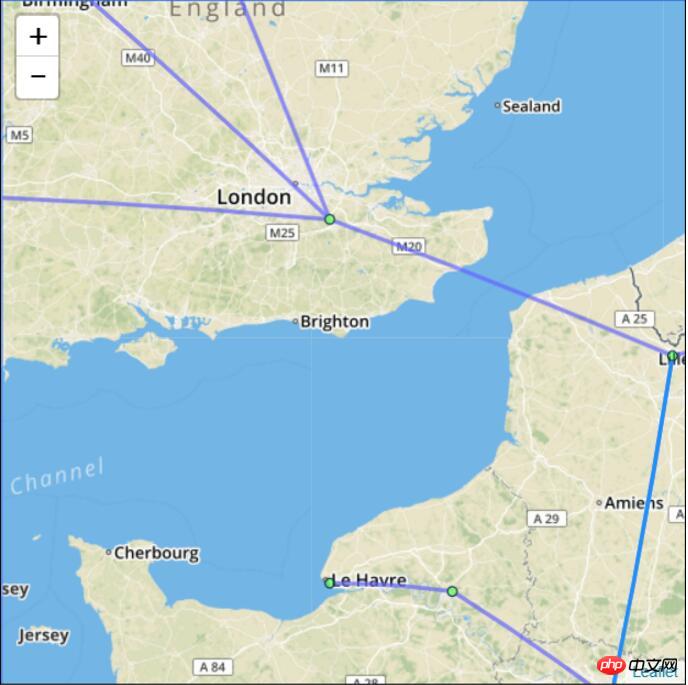
Task: Click the zoom out minus button
Action: click(x=38, y=77)
